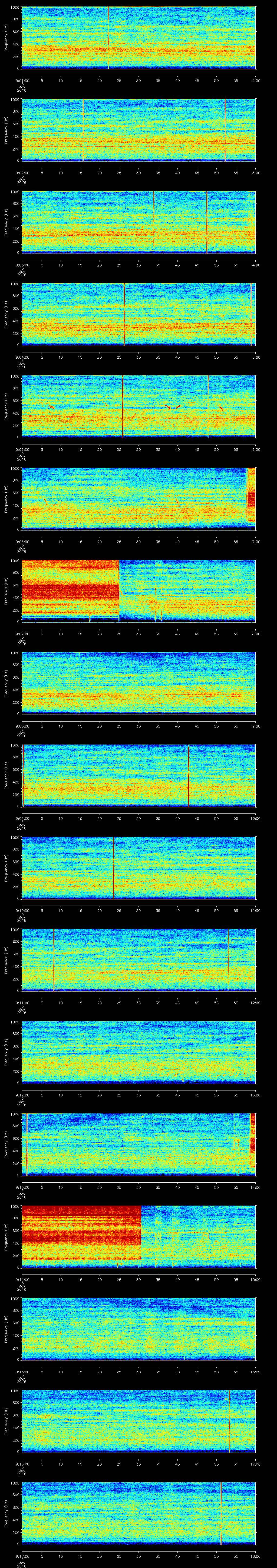Click the vertical line near 22 s in the 9:01:00 panel
Image resolution: width=277 pixels, height=1568 pixels.
coord(108,38)
